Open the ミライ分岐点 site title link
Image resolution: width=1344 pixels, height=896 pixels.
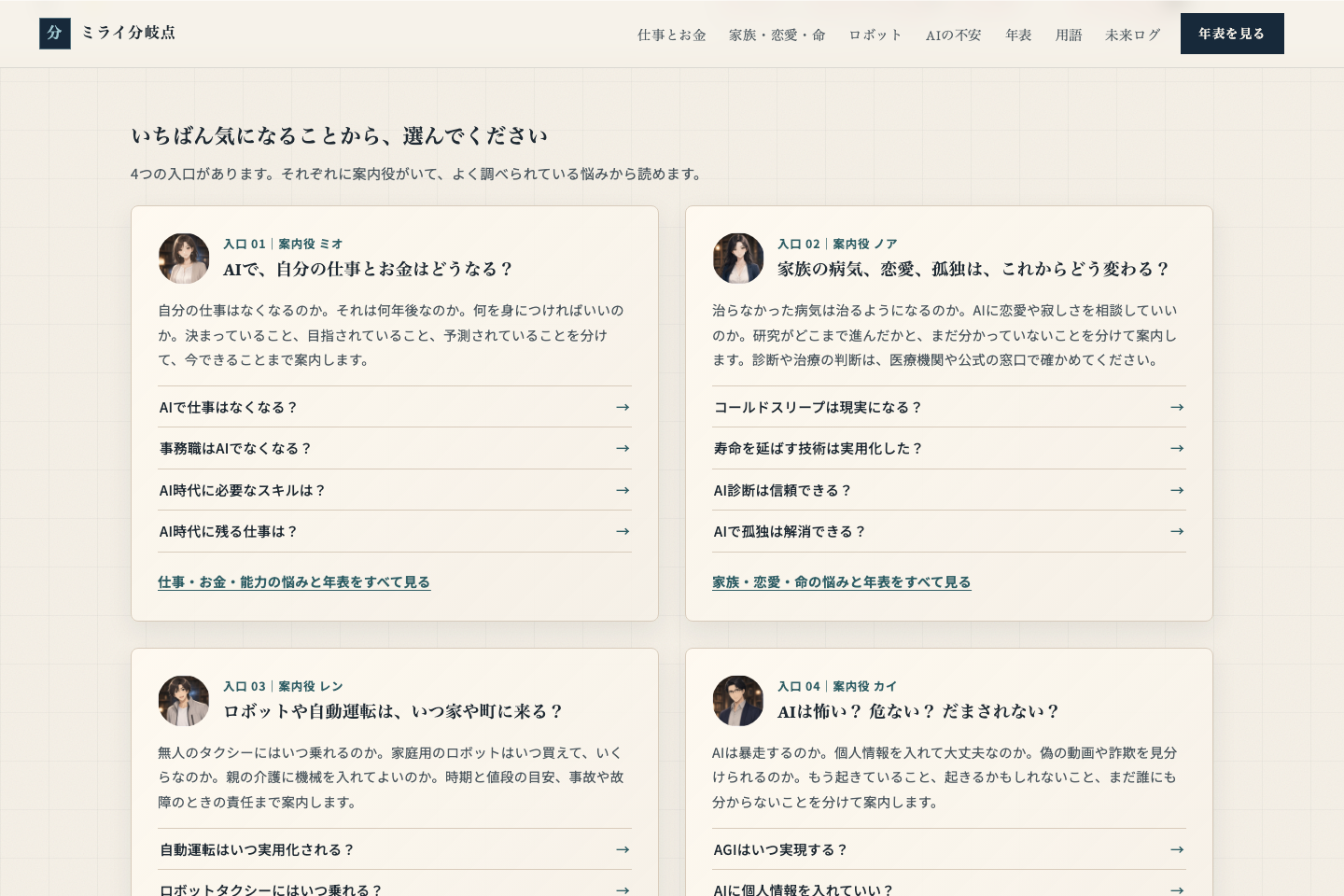click(x=128, y=33)
